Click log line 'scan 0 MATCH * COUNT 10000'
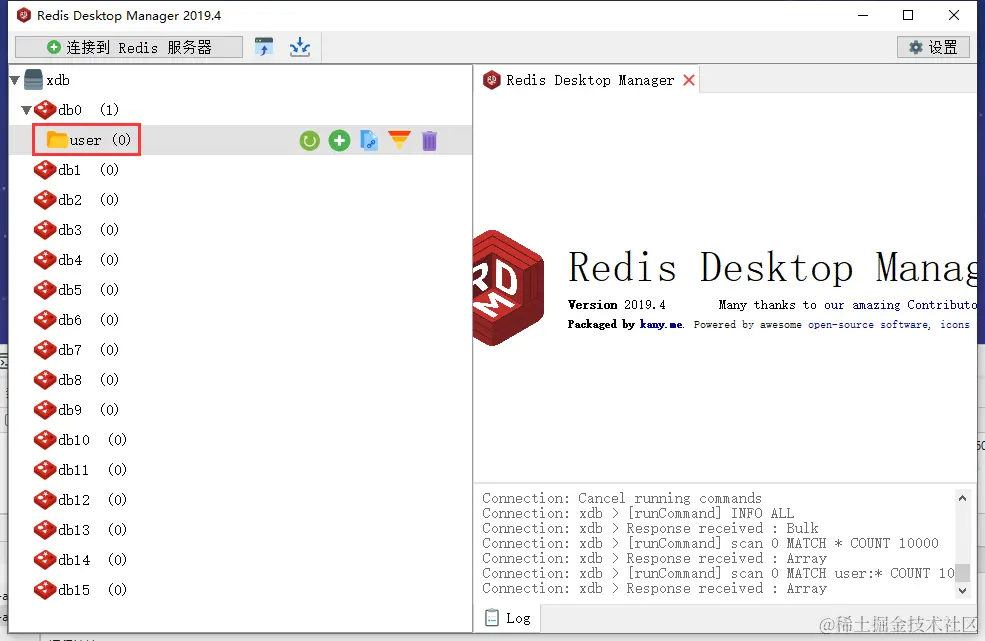 (x=710, y=544)
